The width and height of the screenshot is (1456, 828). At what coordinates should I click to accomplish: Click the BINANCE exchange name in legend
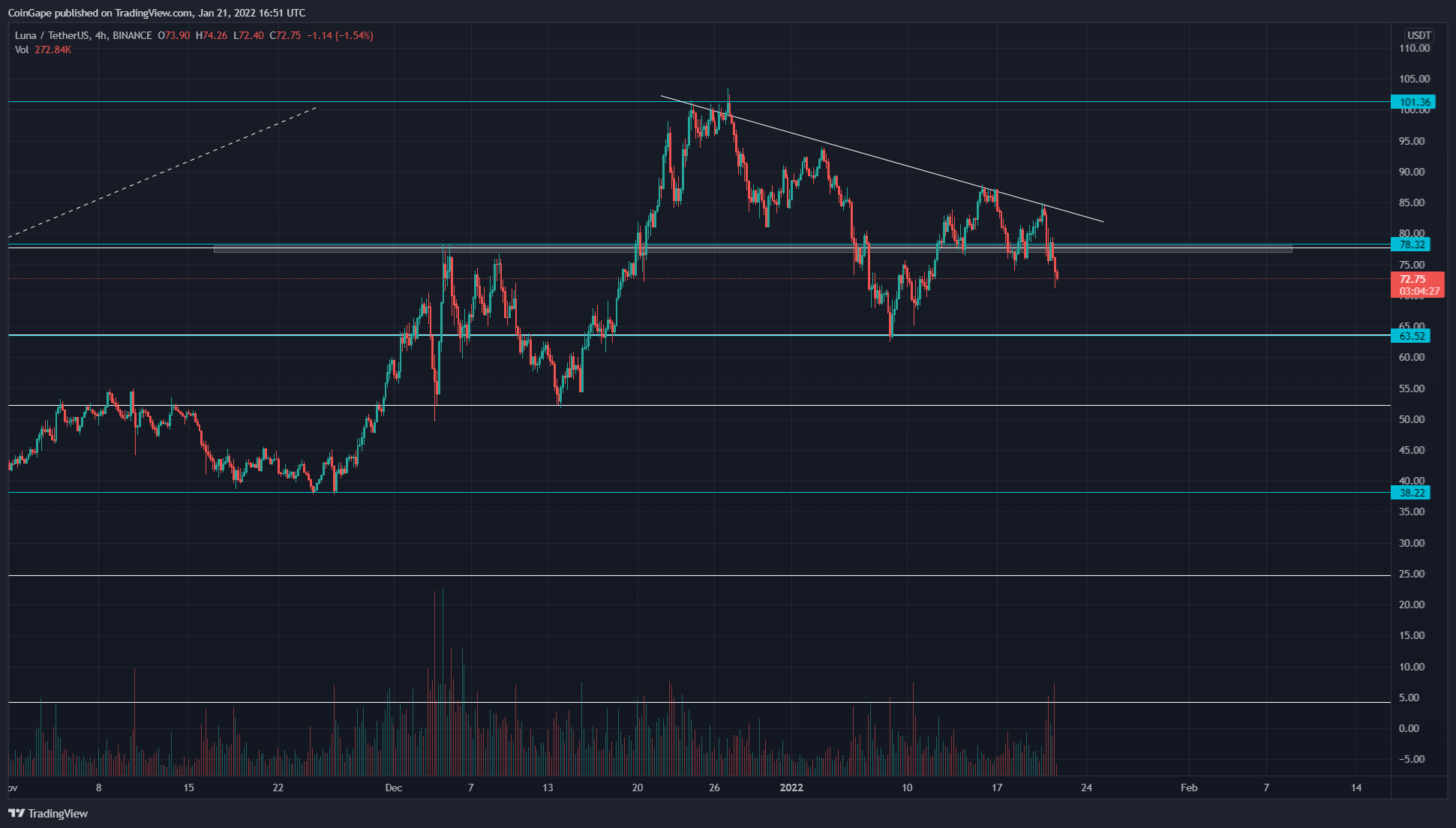pyautogui.click(x=132, y=35)
